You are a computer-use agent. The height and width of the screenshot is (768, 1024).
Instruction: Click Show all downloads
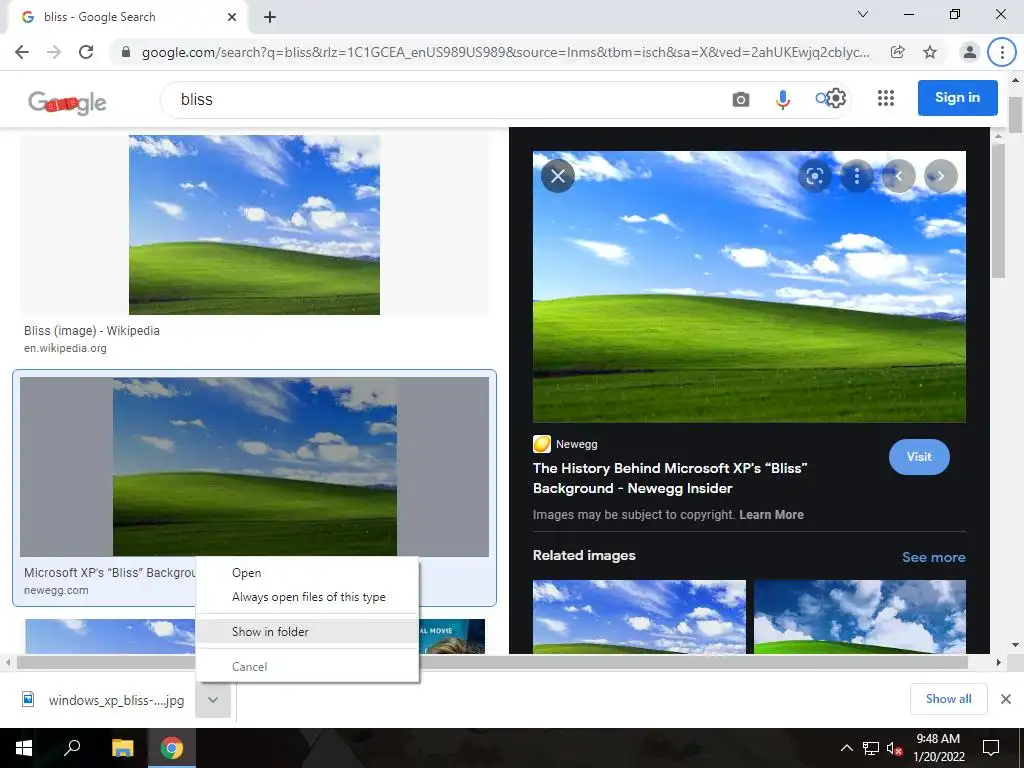coord(948,699)
